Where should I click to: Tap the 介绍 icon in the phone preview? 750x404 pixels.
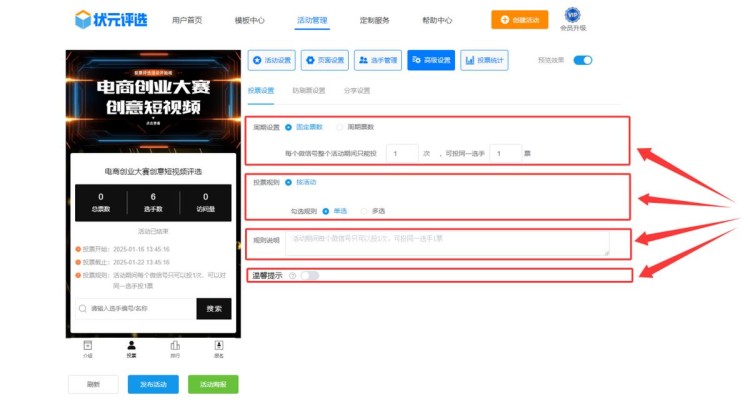point(88,345)
